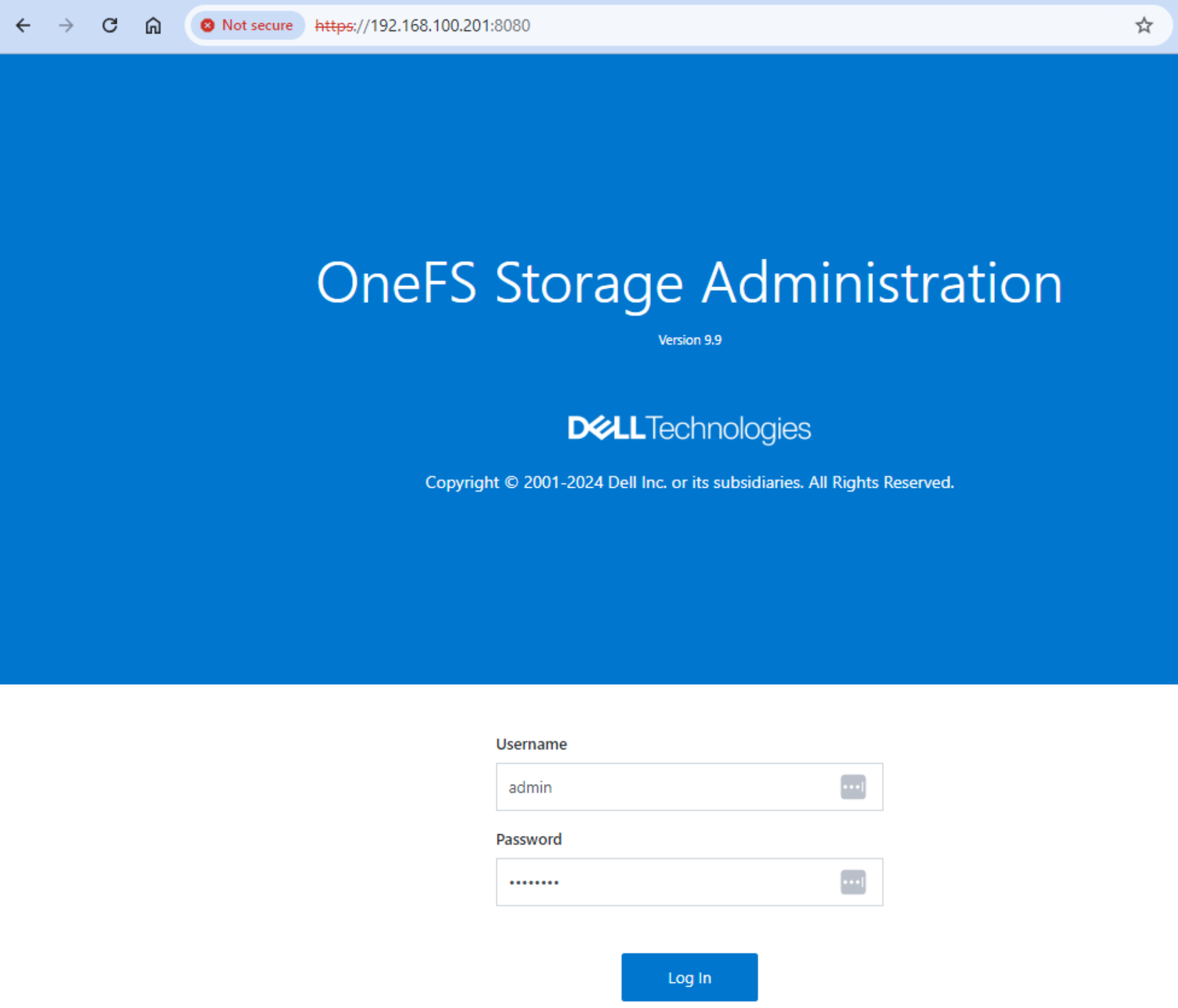The height and width of the screenshot is (1008, 1178).
Task: Open password manager icon in Username field
Action: pos(853,787)
